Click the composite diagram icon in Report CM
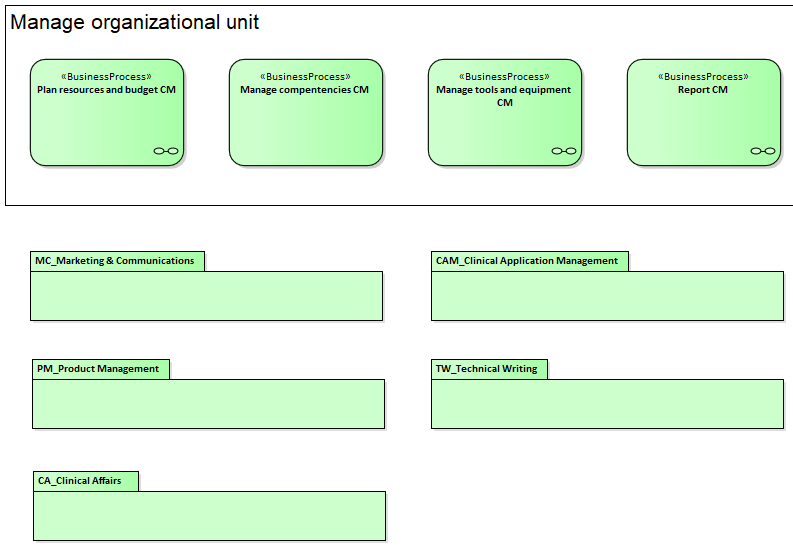The height and width of the screenshot is (550, 793). coord(763,151)
